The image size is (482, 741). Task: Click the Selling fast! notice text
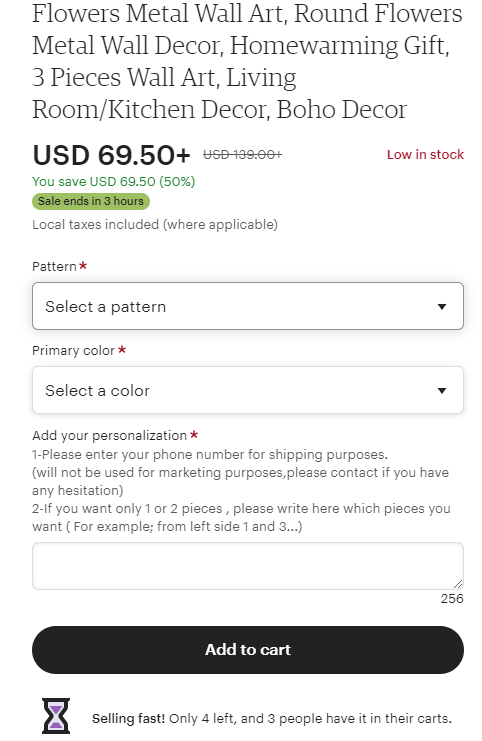pyautogui.click(x=272, y=719)
